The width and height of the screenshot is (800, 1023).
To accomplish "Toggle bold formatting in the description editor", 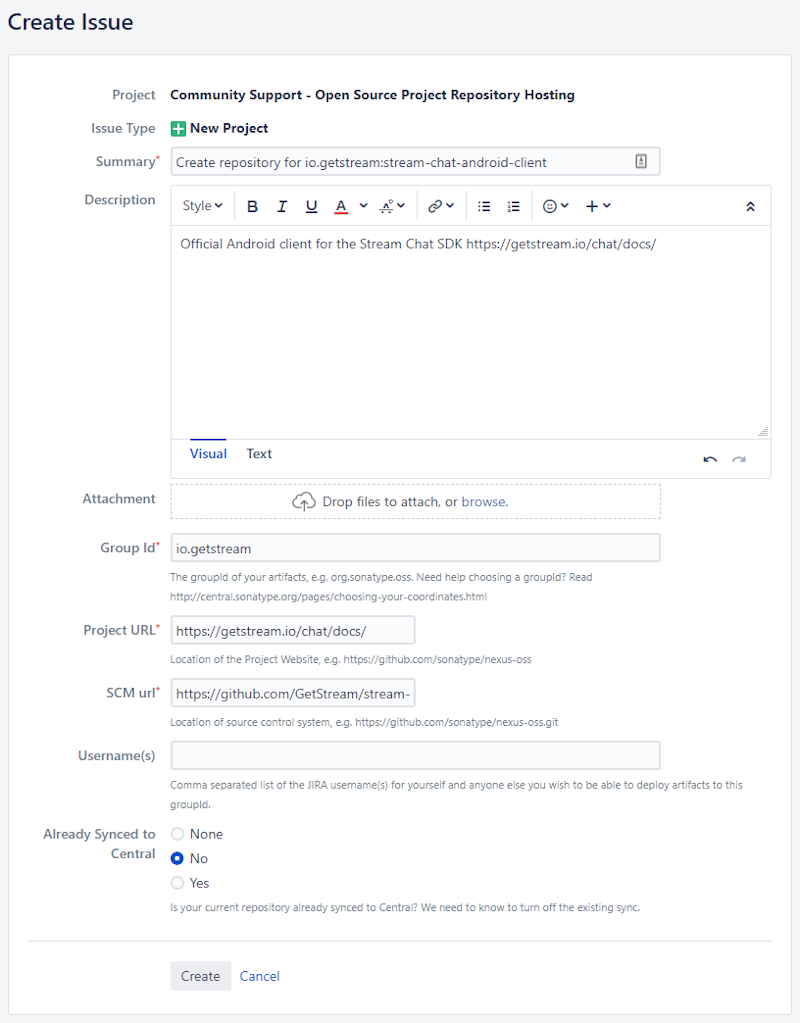I will 252,206.
